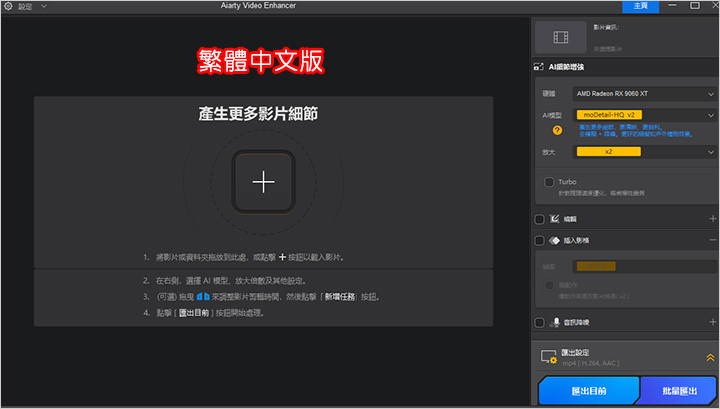The height and width of the screenshot is (409, 720).
Task: Open settings via the gear icon
Action: pyautogui.click(x=8, y=6)
